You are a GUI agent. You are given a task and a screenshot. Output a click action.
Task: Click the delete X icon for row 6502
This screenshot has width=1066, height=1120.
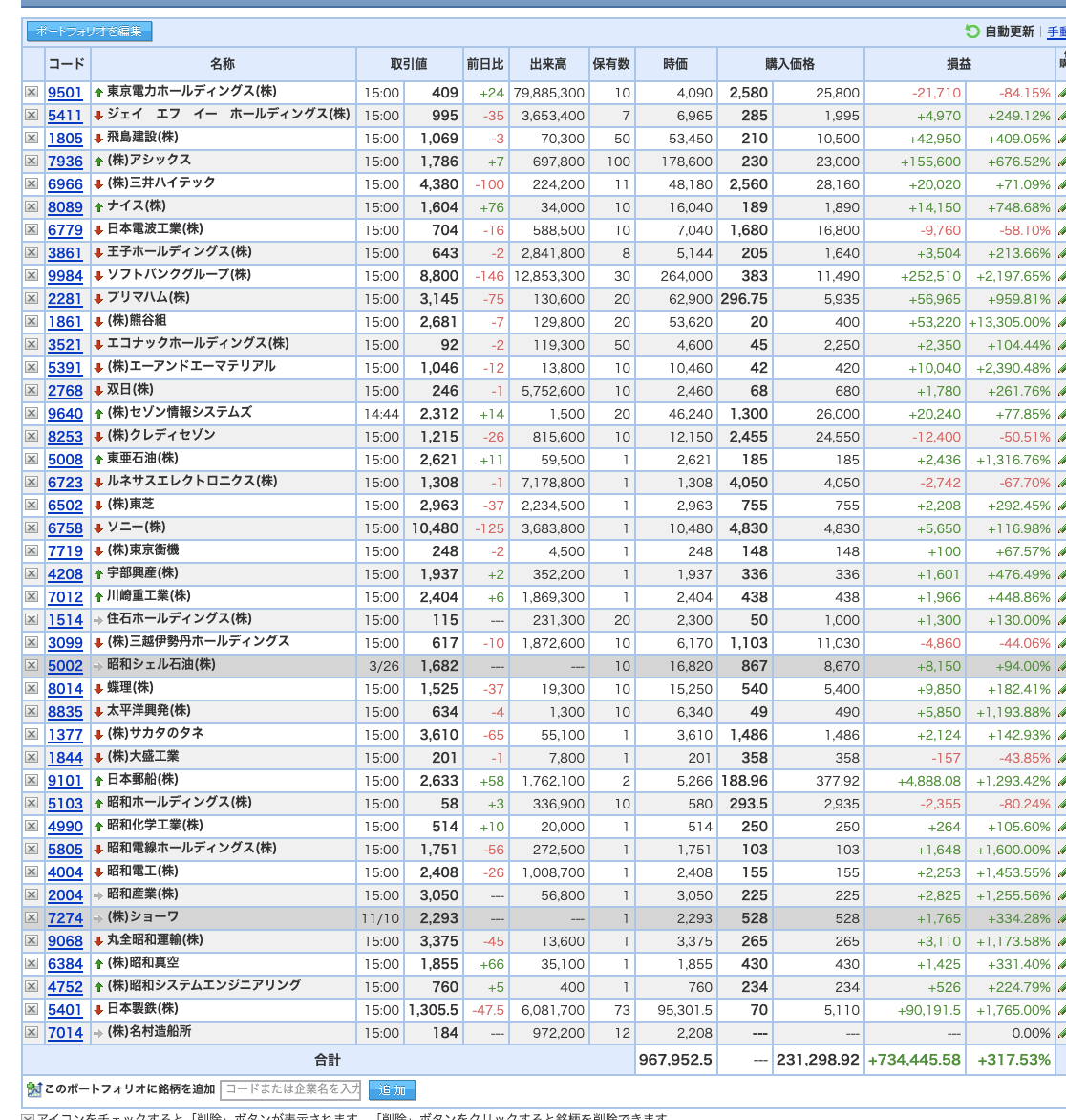point(32,505)
